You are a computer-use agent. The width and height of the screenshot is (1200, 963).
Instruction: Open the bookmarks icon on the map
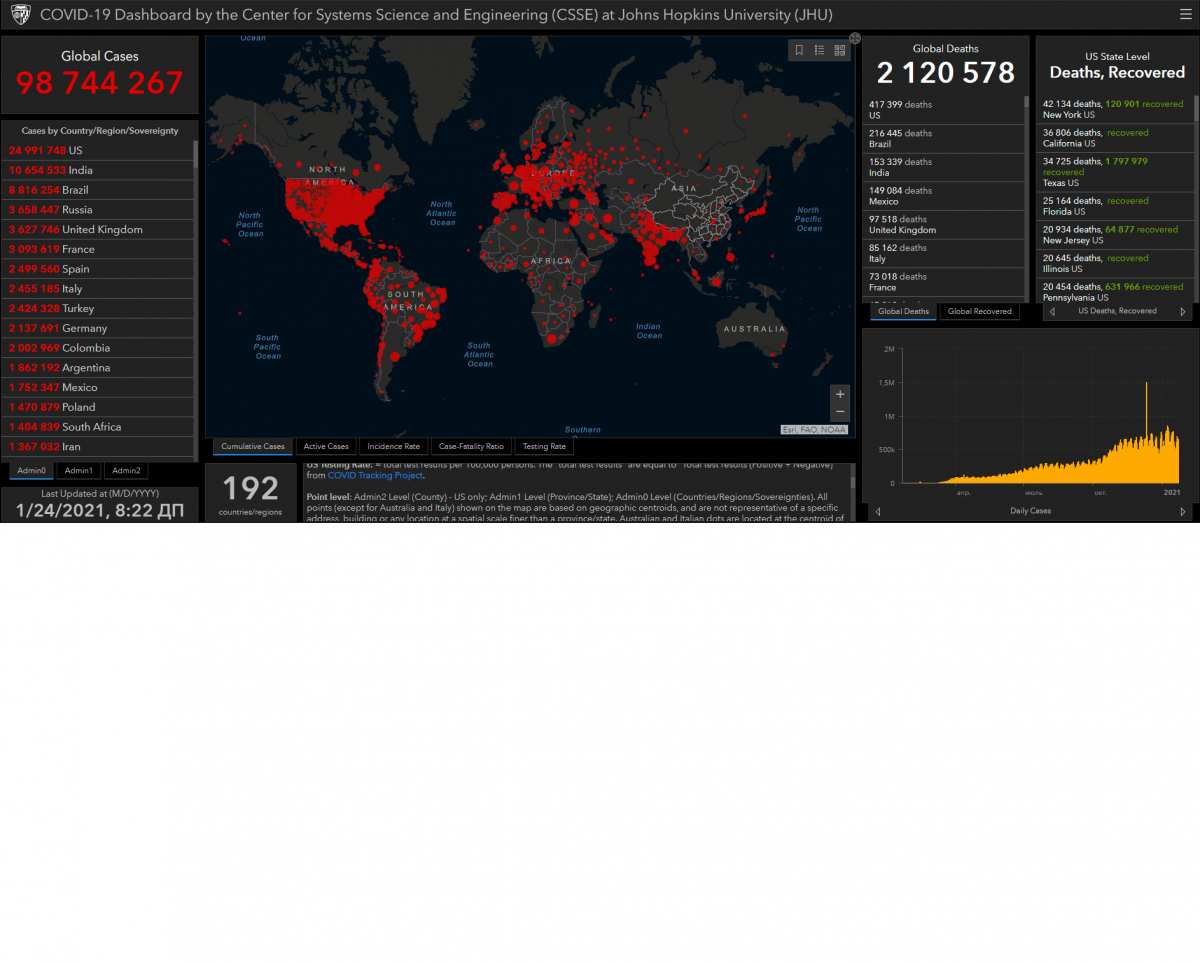click(x=799, y=50)
